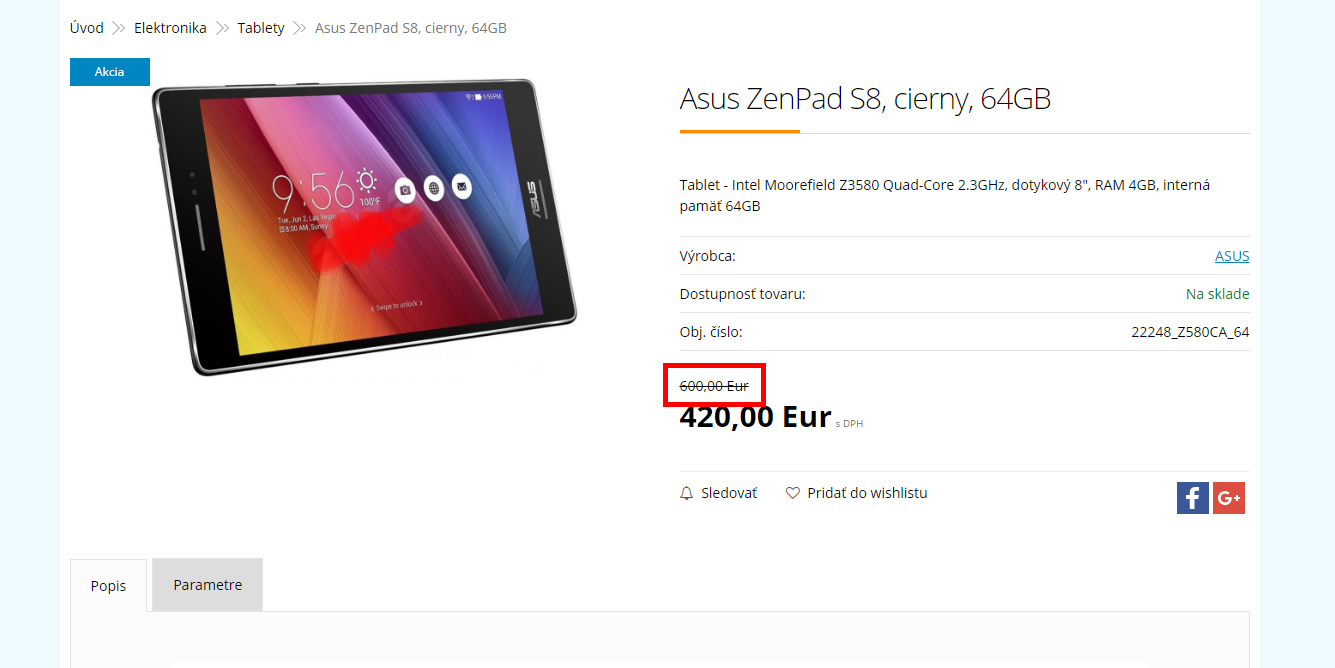Open the Tablety breadcrumb category
The width and height of the screenshot is (1335, 668).
[261, 28]
